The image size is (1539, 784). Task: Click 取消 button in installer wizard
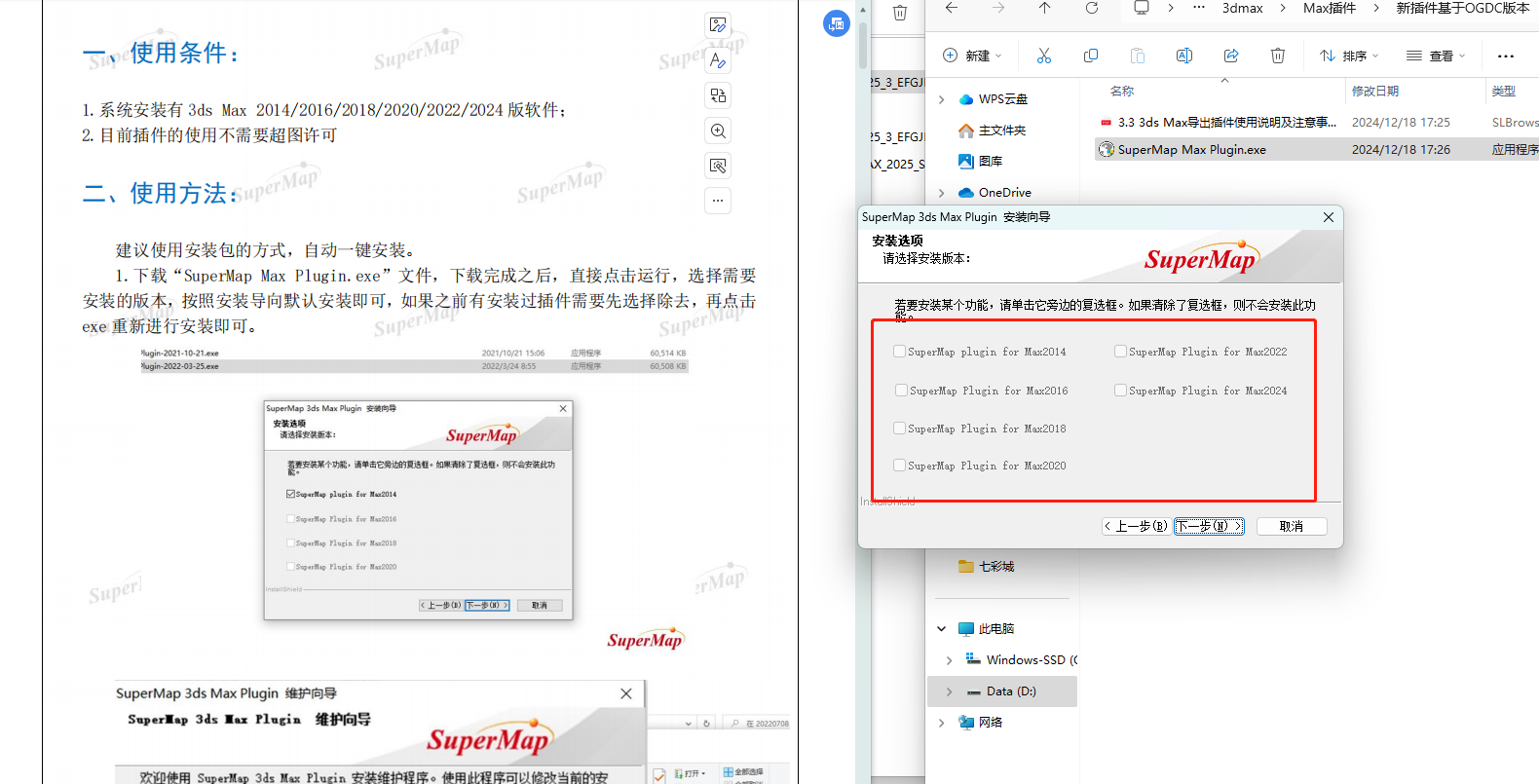(1292, 526)
